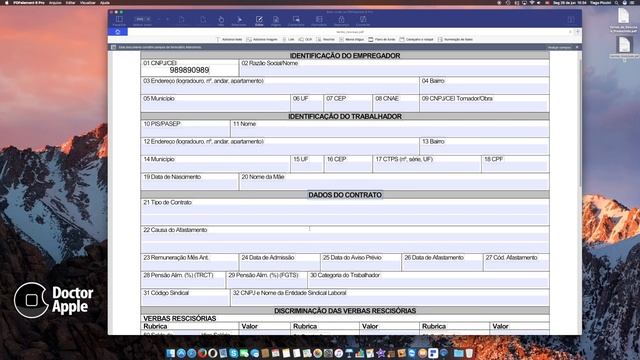Open the Arquivo menu

pyautogui.click(x=55, y=2)
